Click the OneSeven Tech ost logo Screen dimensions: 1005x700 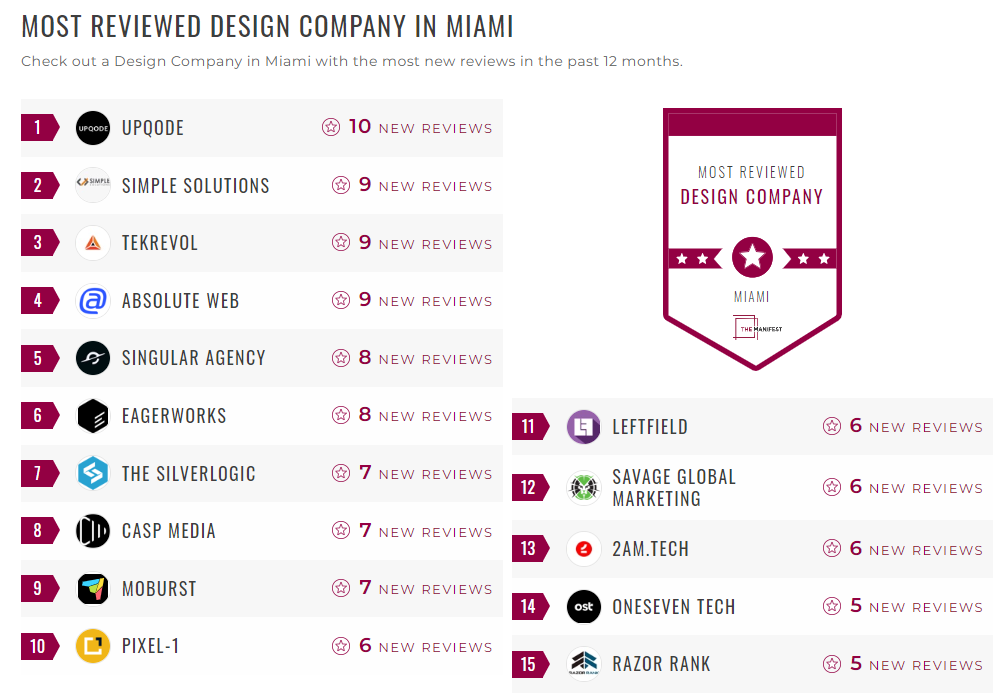pos(583,607)
